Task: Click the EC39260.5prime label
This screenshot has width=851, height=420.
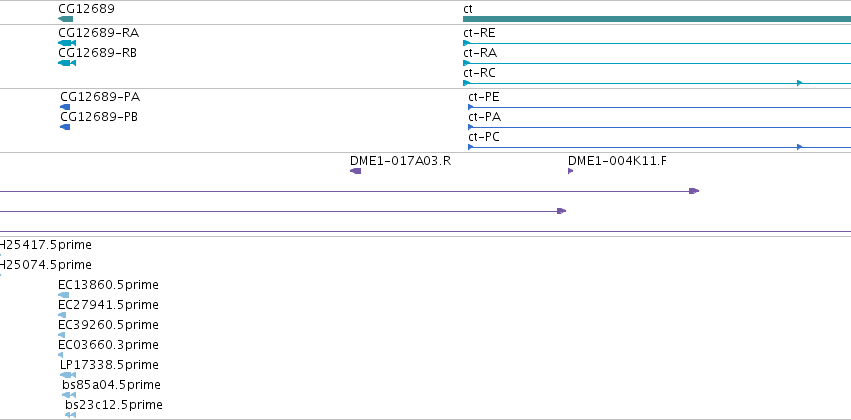Action: click(x=109, y=325)
